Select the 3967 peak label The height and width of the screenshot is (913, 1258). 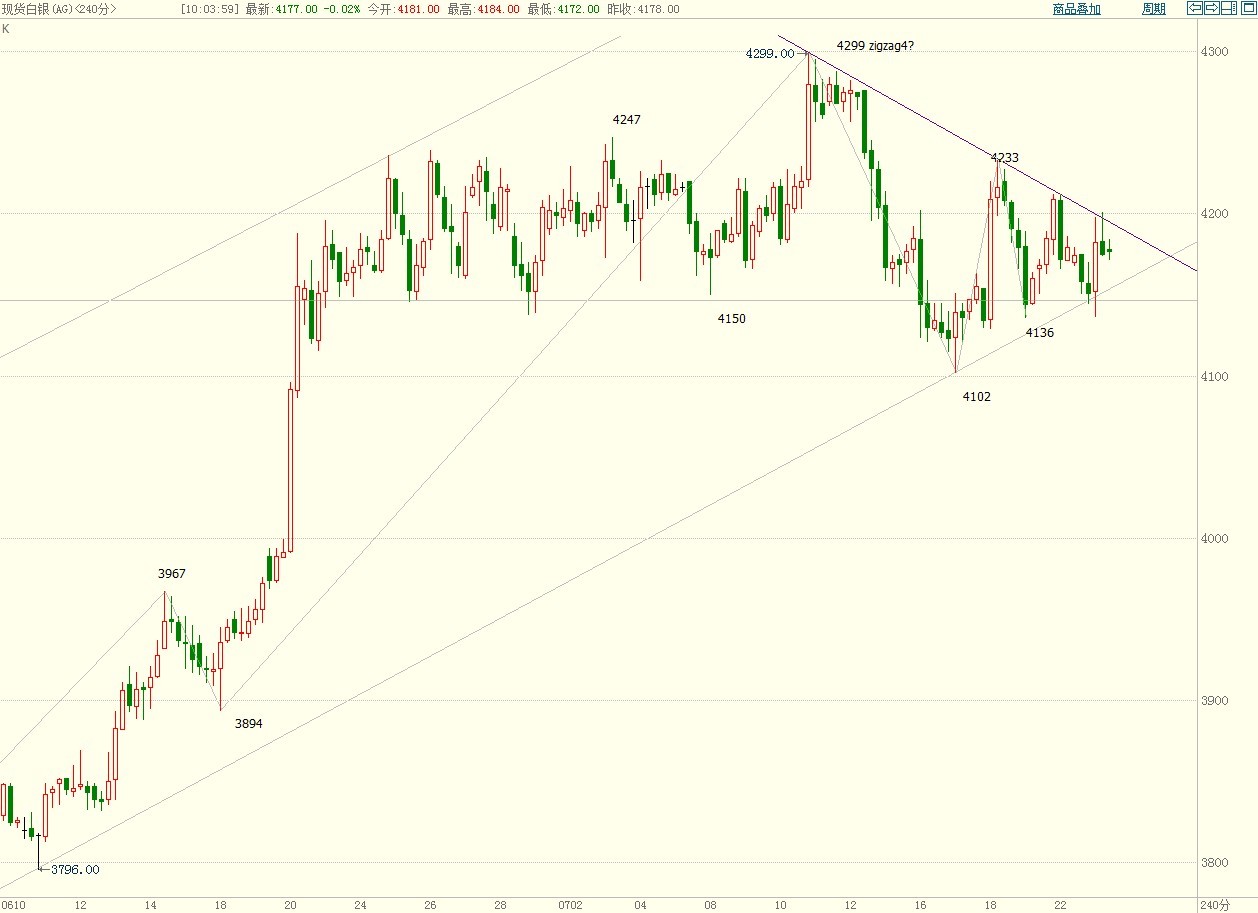click(172, 574)
